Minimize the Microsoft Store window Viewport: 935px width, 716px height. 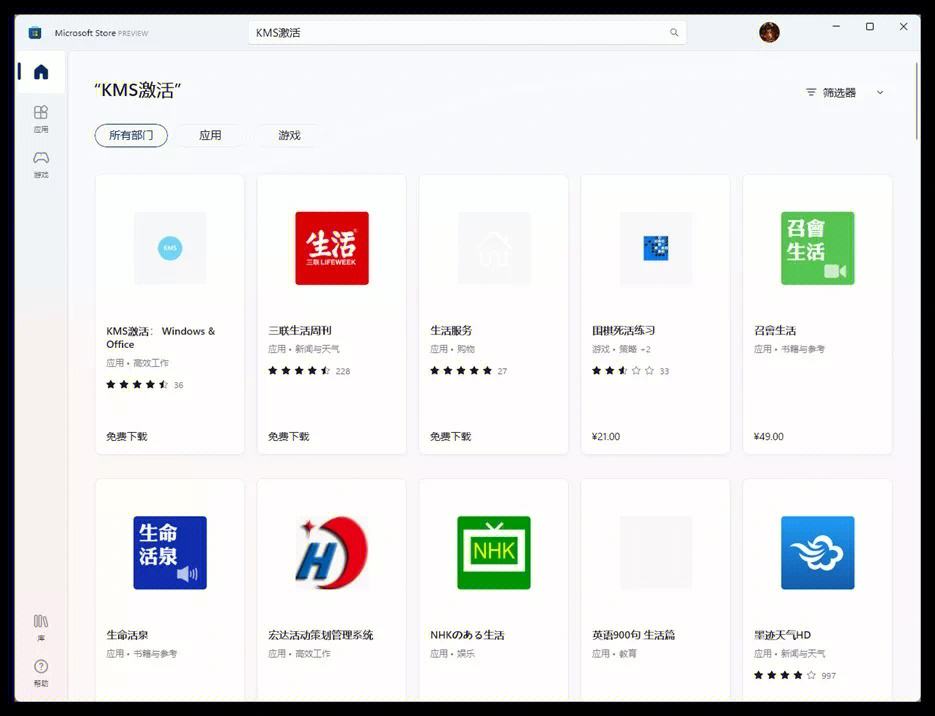pyautogui.click(x=837, y=27)
